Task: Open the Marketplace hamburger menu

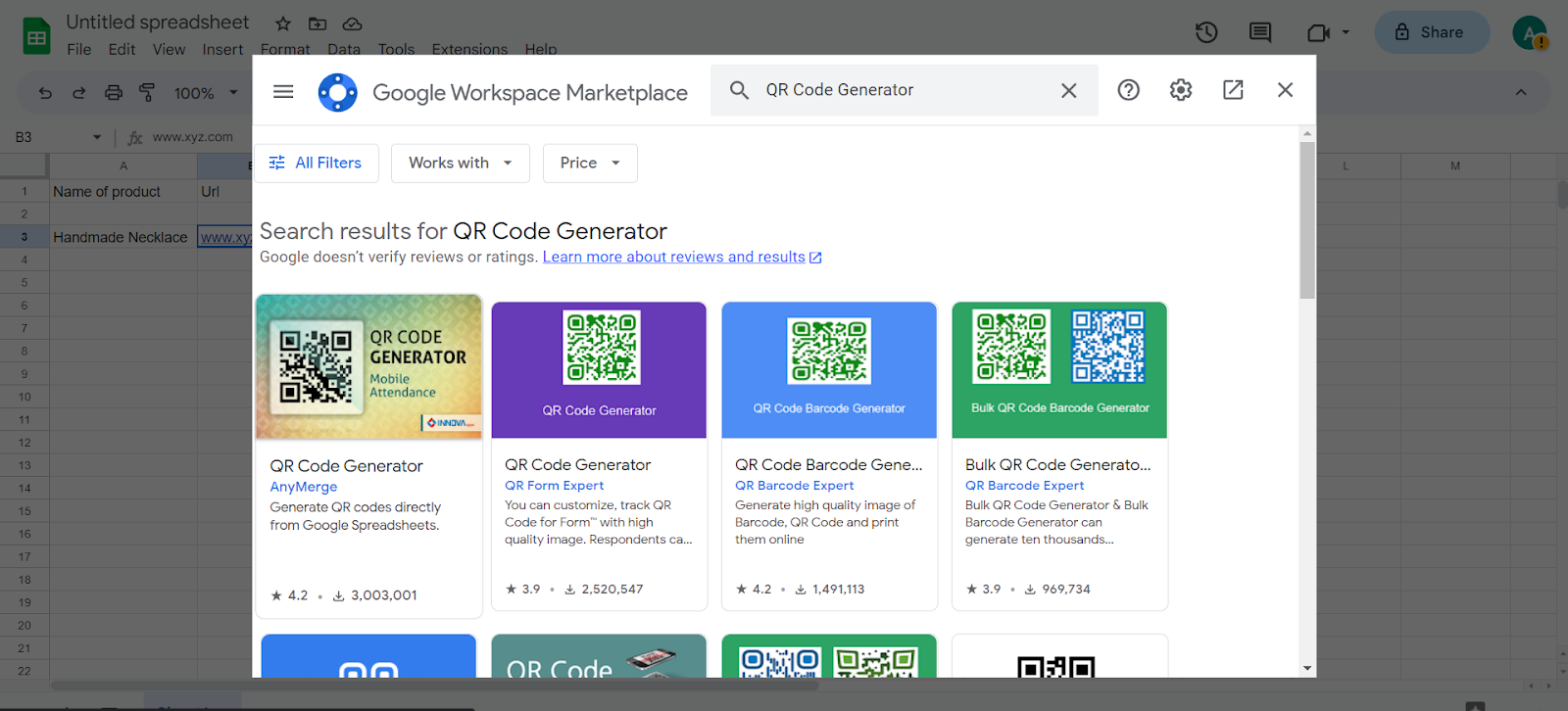Action: pos(283,91)
